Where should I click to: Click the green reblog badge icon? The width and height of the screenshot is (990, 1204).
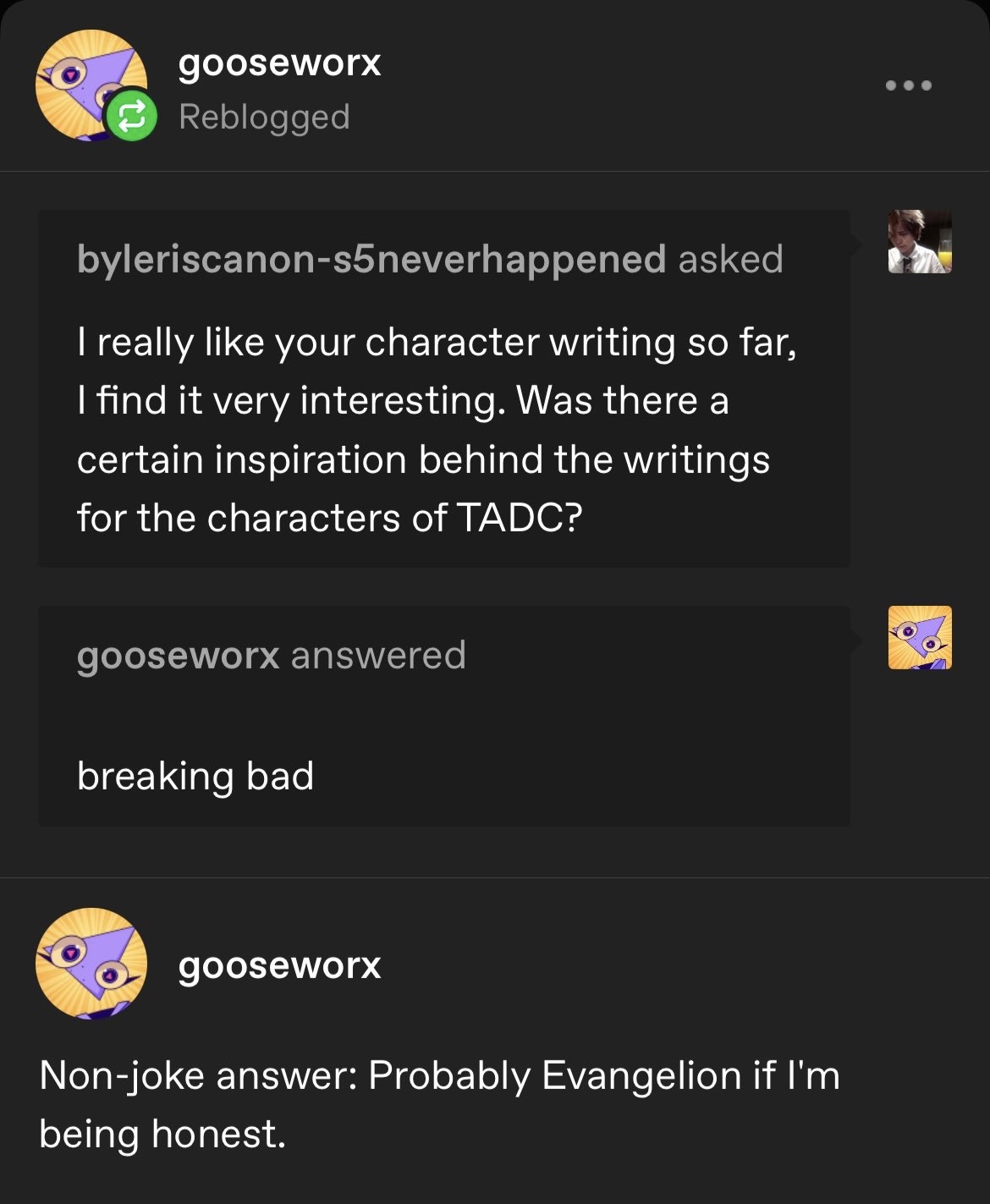click(130, 116)
